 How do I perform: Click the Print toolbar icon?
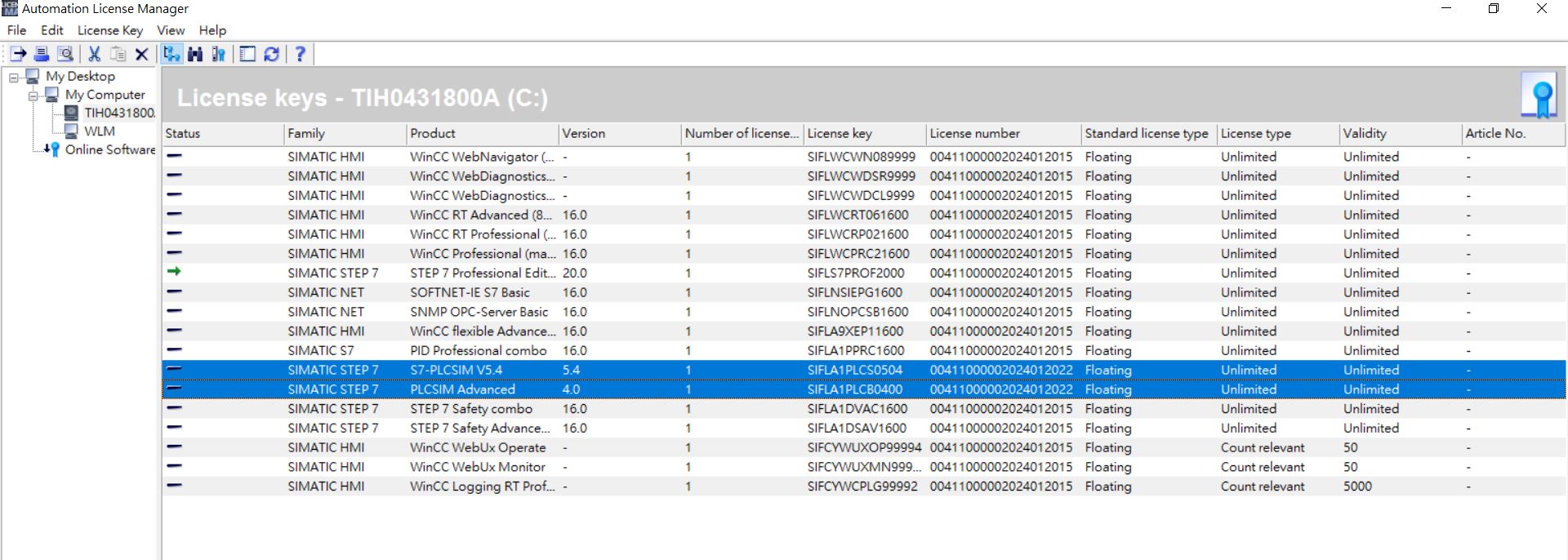[x=42, y=54]
